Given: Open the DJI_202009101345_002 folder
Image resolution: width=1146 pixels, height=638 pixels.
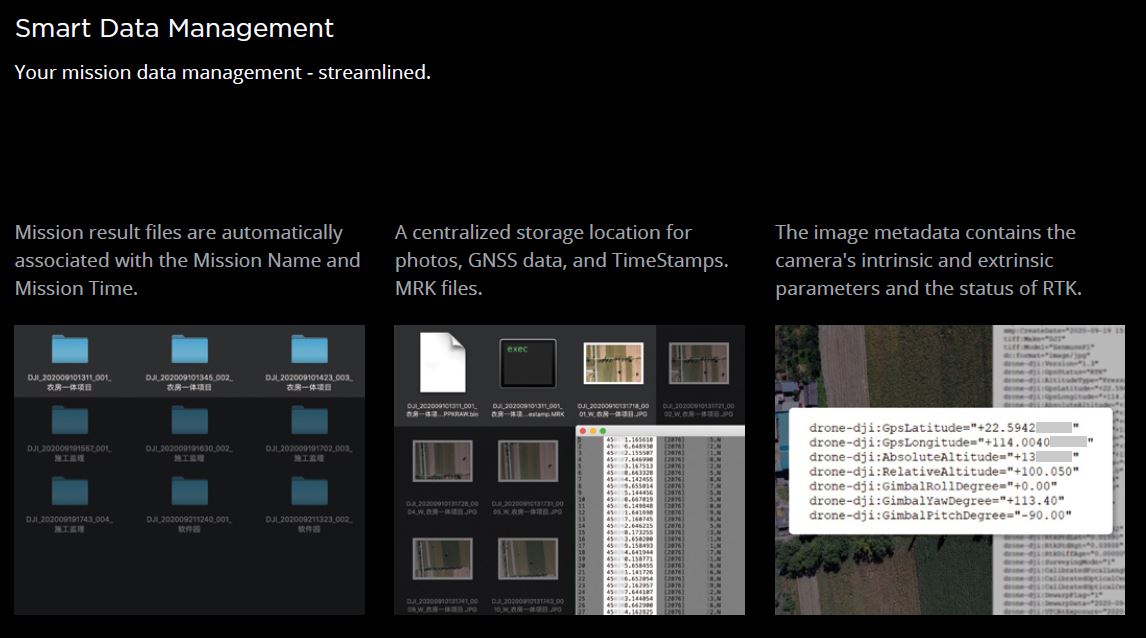Looking at the screenshot, I should (x=189, y=350).
